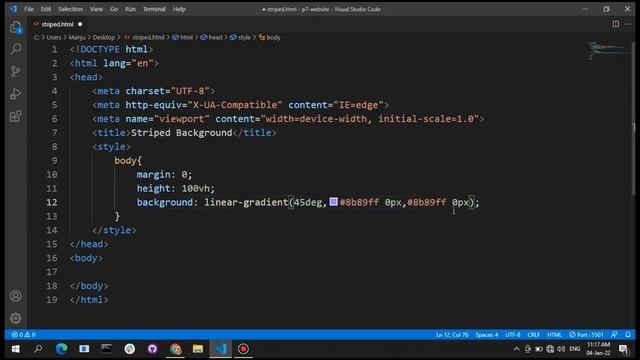Click the Spaces: 4 indentation status item
This screenshot has height=360, width=640.
tap(487, 335)
